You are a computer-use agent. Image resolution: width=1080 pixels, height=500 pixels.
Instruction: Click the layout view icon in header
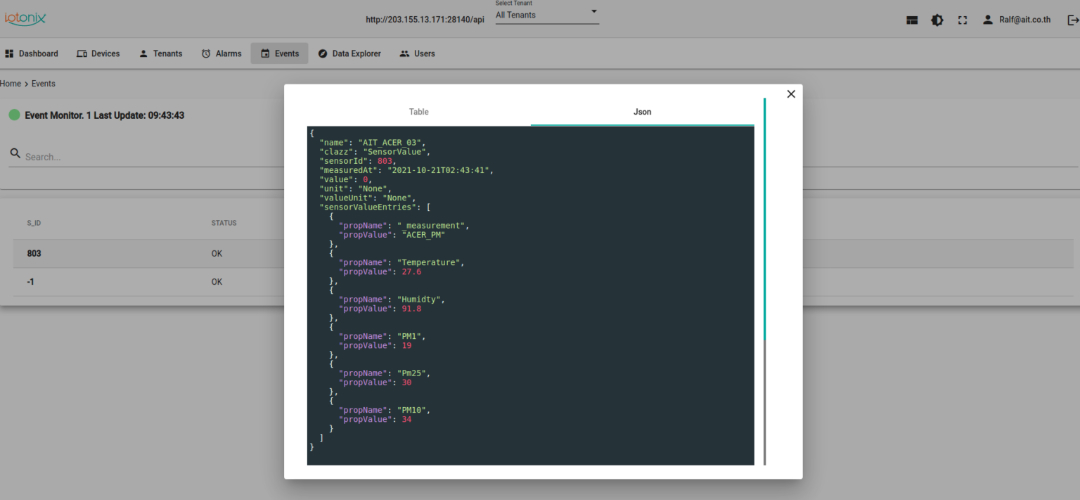[912, 19]
